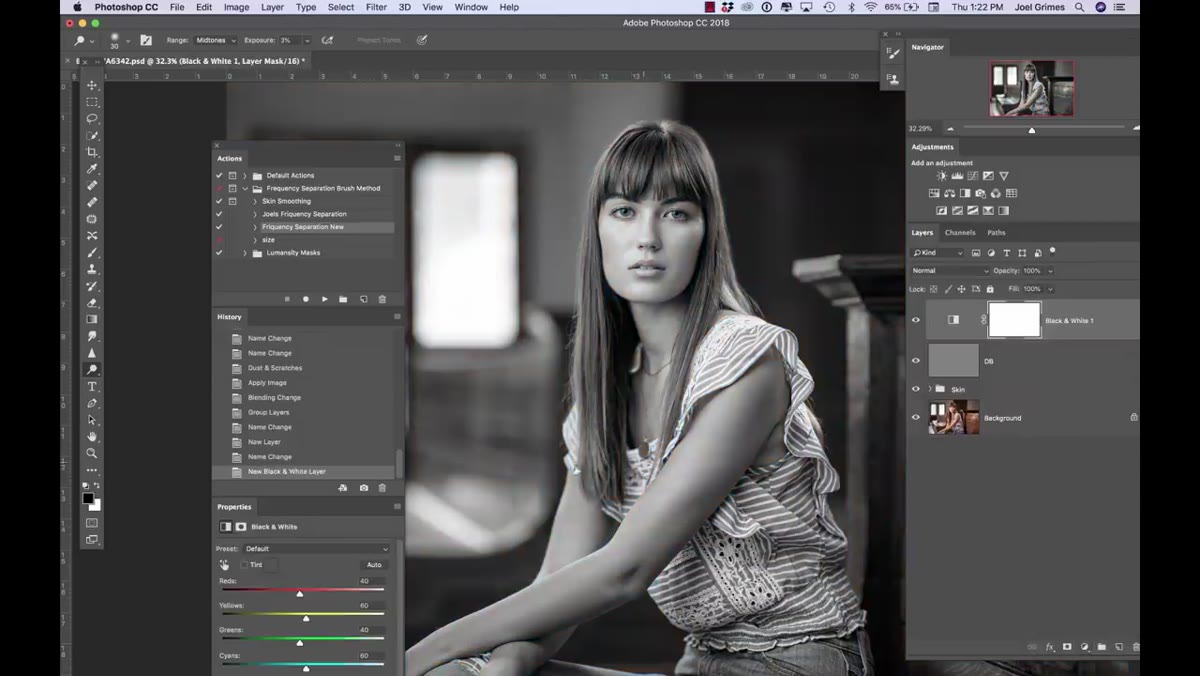Switch to the Paths tab
Viewport: 1200px width, 676px height.
996,232
